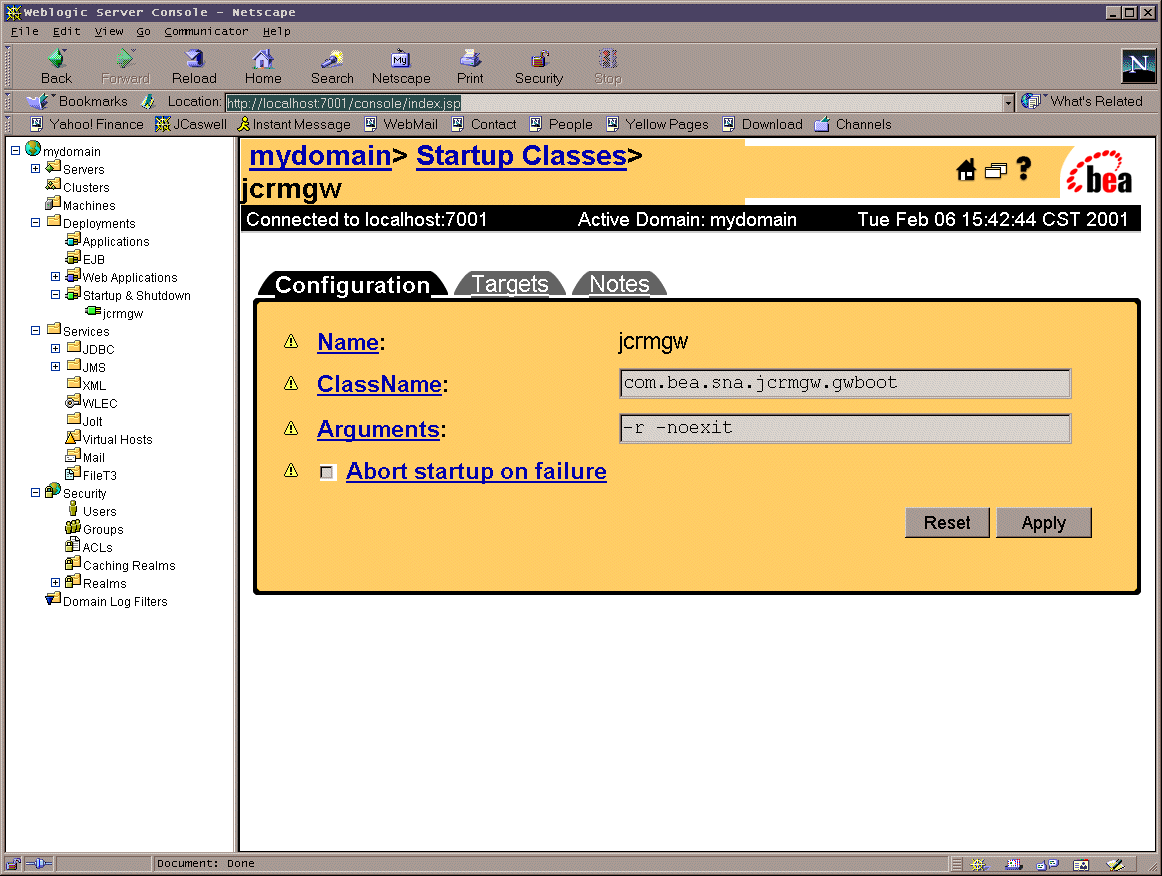Open console in new window icon
This screenshot has width=1162, height=876.
click(x=995, y=171)
